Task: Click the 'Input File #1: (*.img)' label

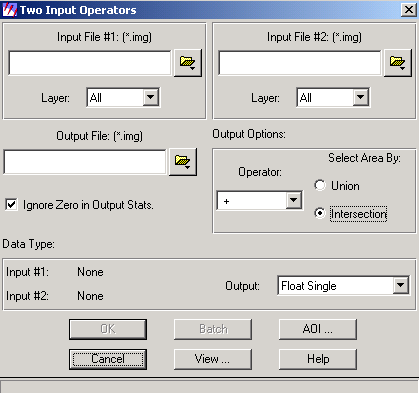Action: point(104,37)
